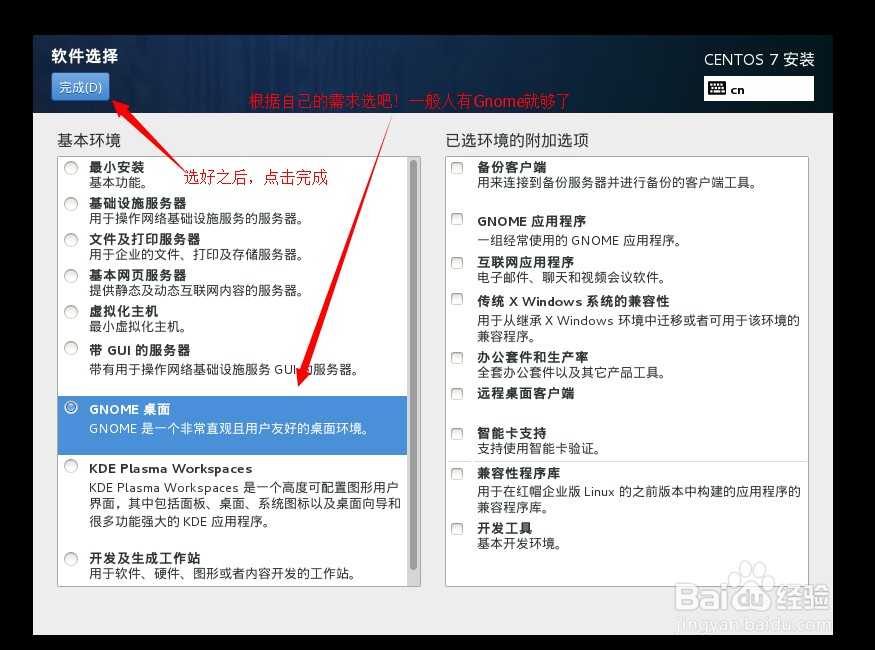The width and height of the screenshot is (875, 650).
Task: Click the text 用来连接到备份服务器并进行备份的客户端工具。
Action: pyautogui.click(x=617, y=182)
